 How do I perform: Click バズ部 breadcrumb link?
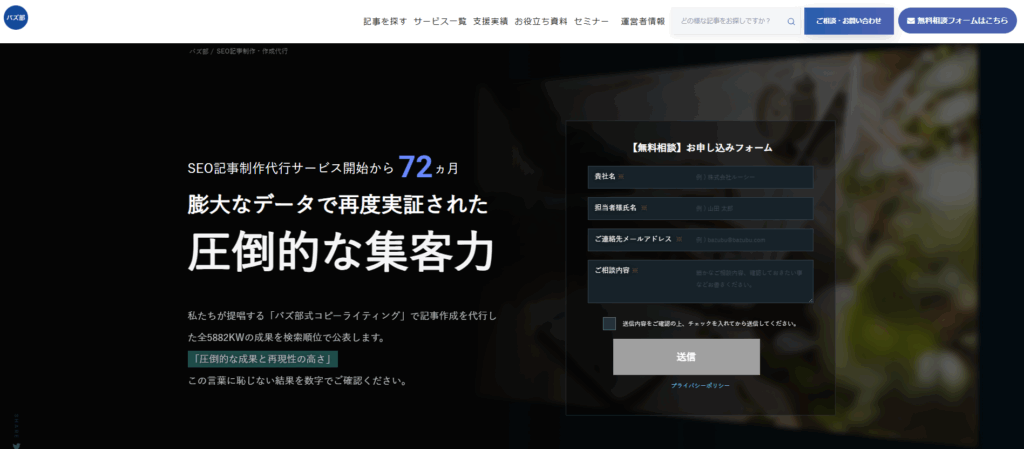click(199, 51)
